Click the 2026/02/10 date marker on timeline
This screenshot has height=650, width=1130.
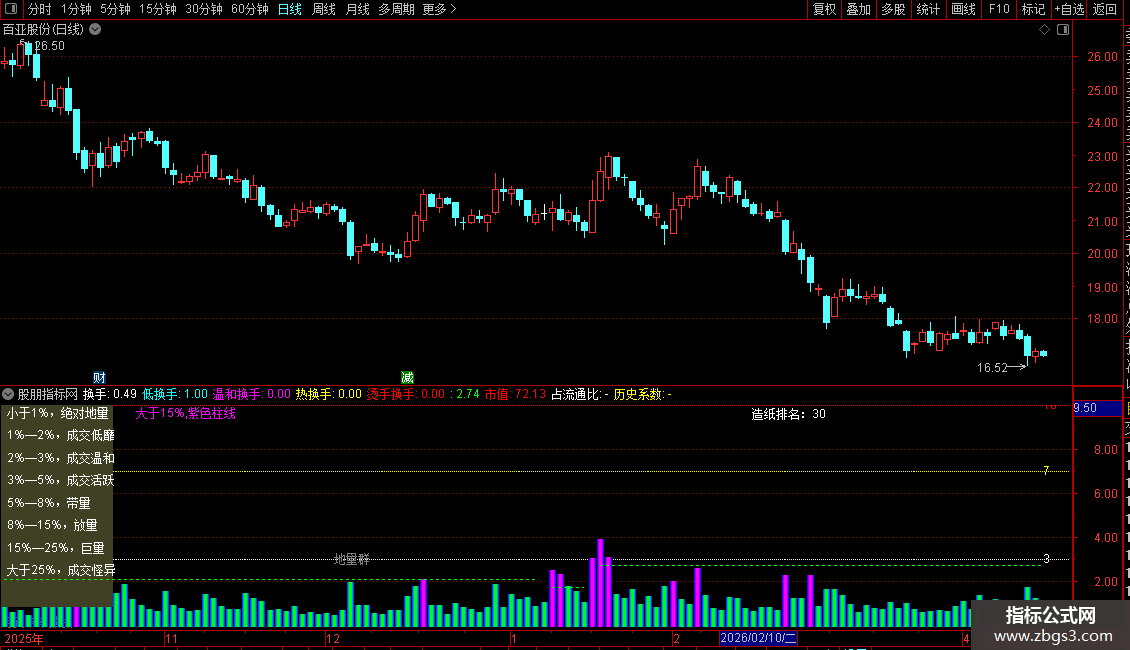pyautogui.click(x=758, y=638)
